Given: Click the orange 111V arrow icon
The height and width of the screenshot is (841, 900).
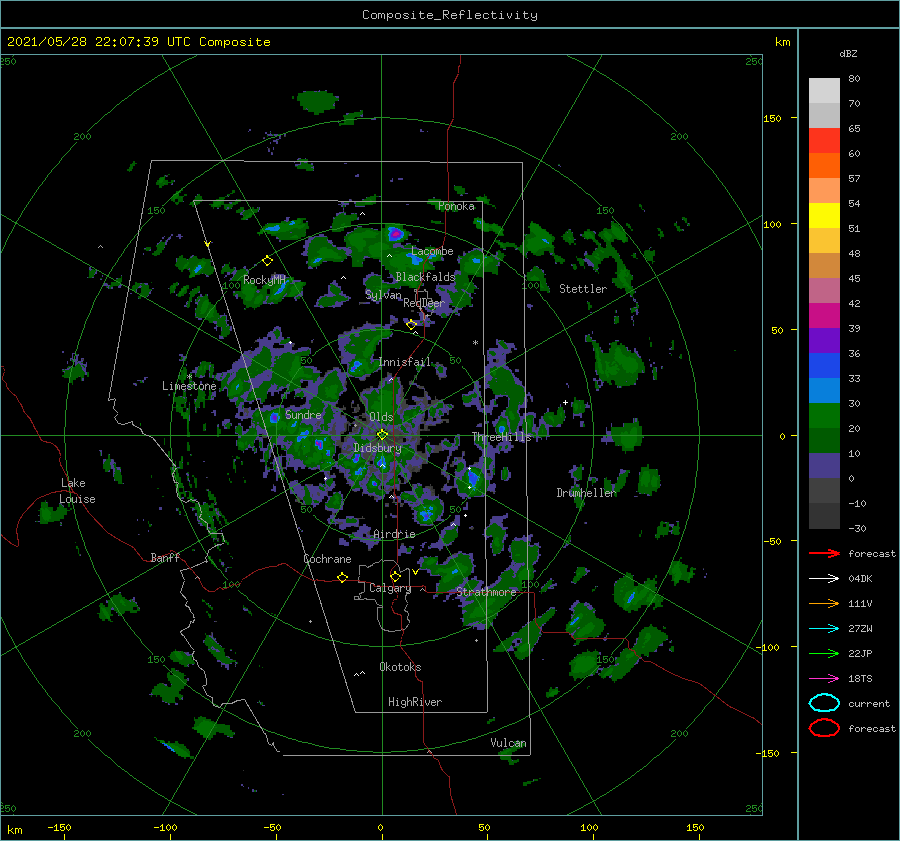Looking at the screenshot, I should click(824, 603).
